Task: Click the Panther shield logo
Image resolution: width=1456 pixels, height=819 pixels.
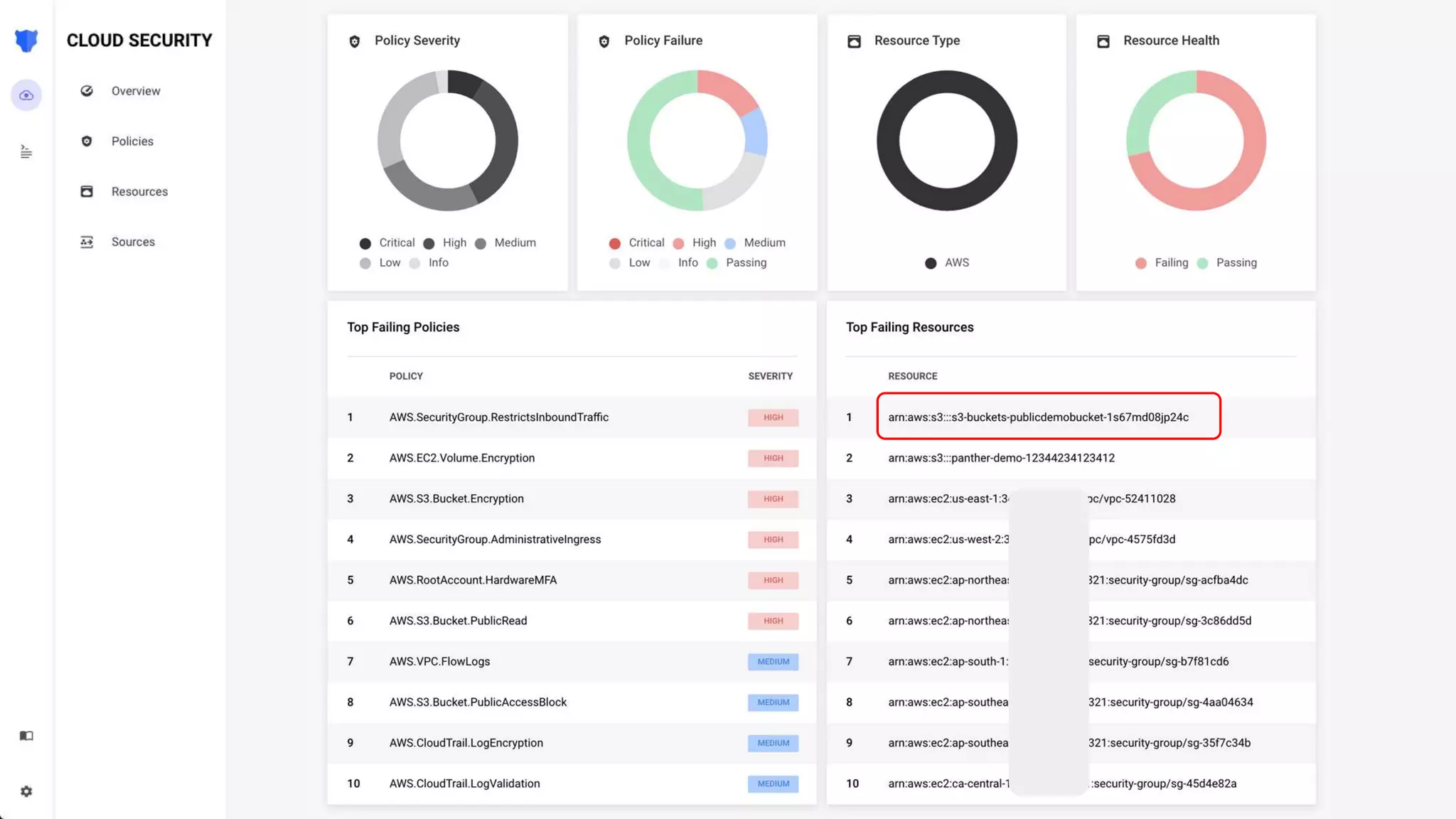Action: [x=26, y=41]
